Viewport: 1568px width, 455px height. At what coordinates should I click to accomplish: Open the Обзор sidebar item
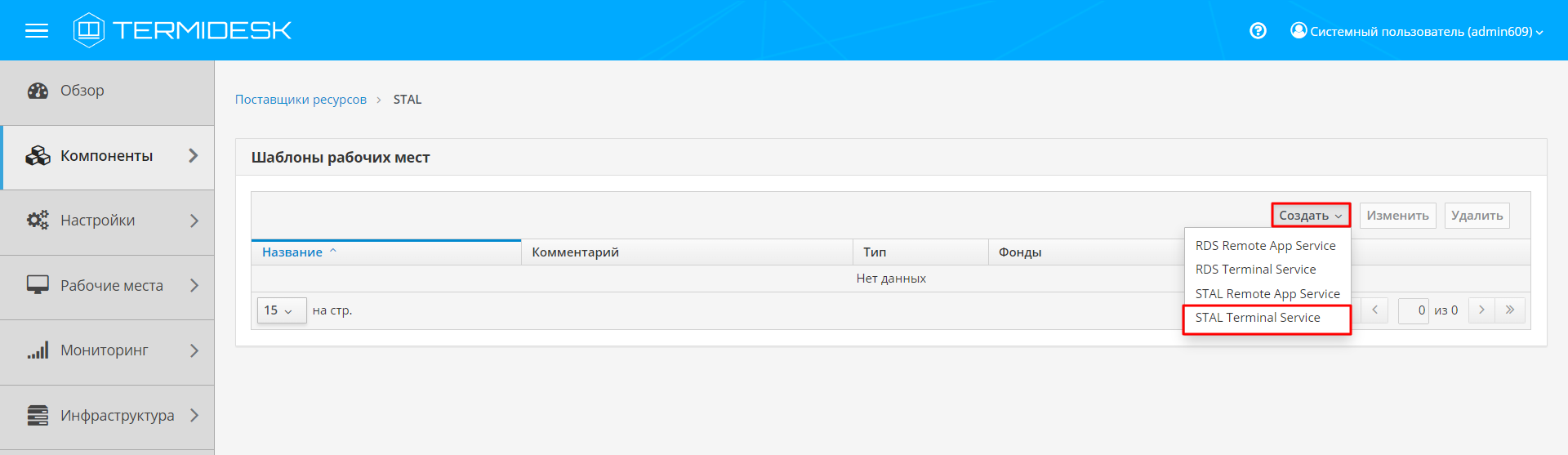click(107, 92)
